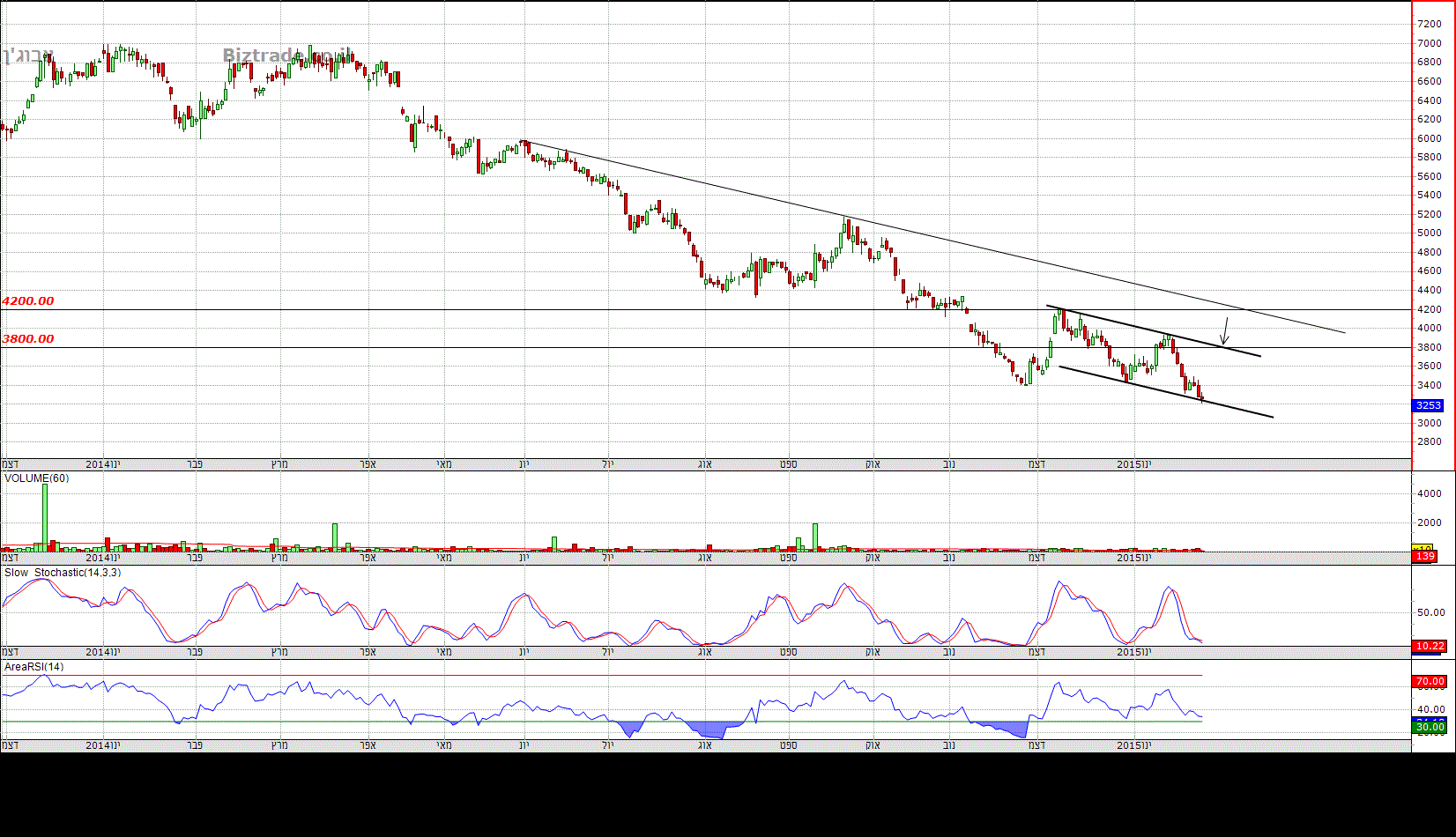Click the 2800 label on the price scale
Screen dimensions: 1456x837
[x=1429, y=441]
